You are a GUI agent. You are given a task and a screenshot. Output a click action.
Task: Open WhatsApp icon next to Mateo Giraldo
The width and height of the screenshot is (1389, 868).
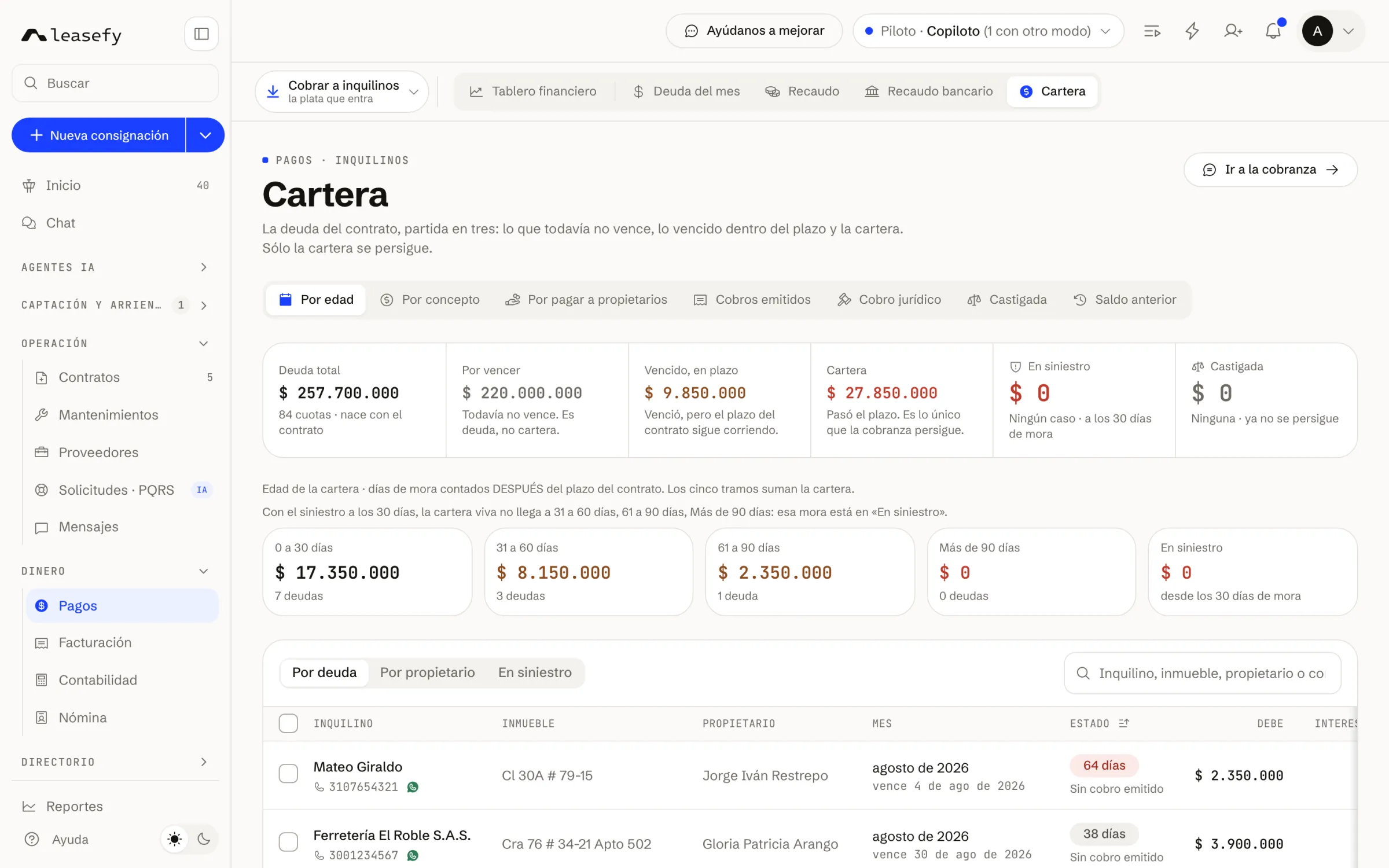[x=413, y=787]
